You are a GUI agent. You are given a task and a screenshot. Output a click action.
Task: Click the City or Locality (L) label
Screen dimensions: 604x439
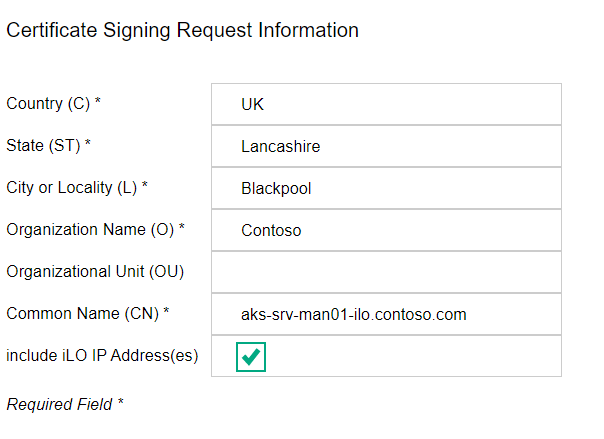(x=72, y=188)
